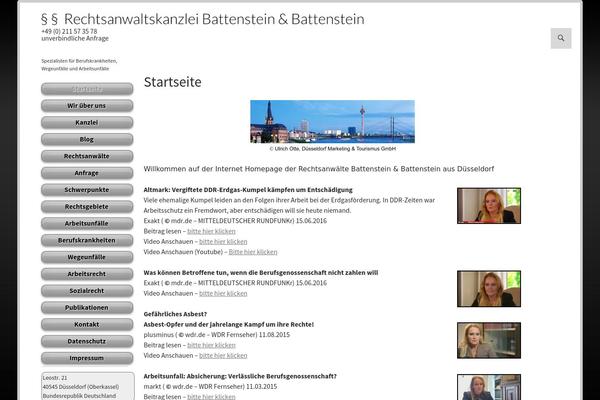Open the Startseite menu button
The height and width of the screenshot is (400, 600).
coord(87,89)
